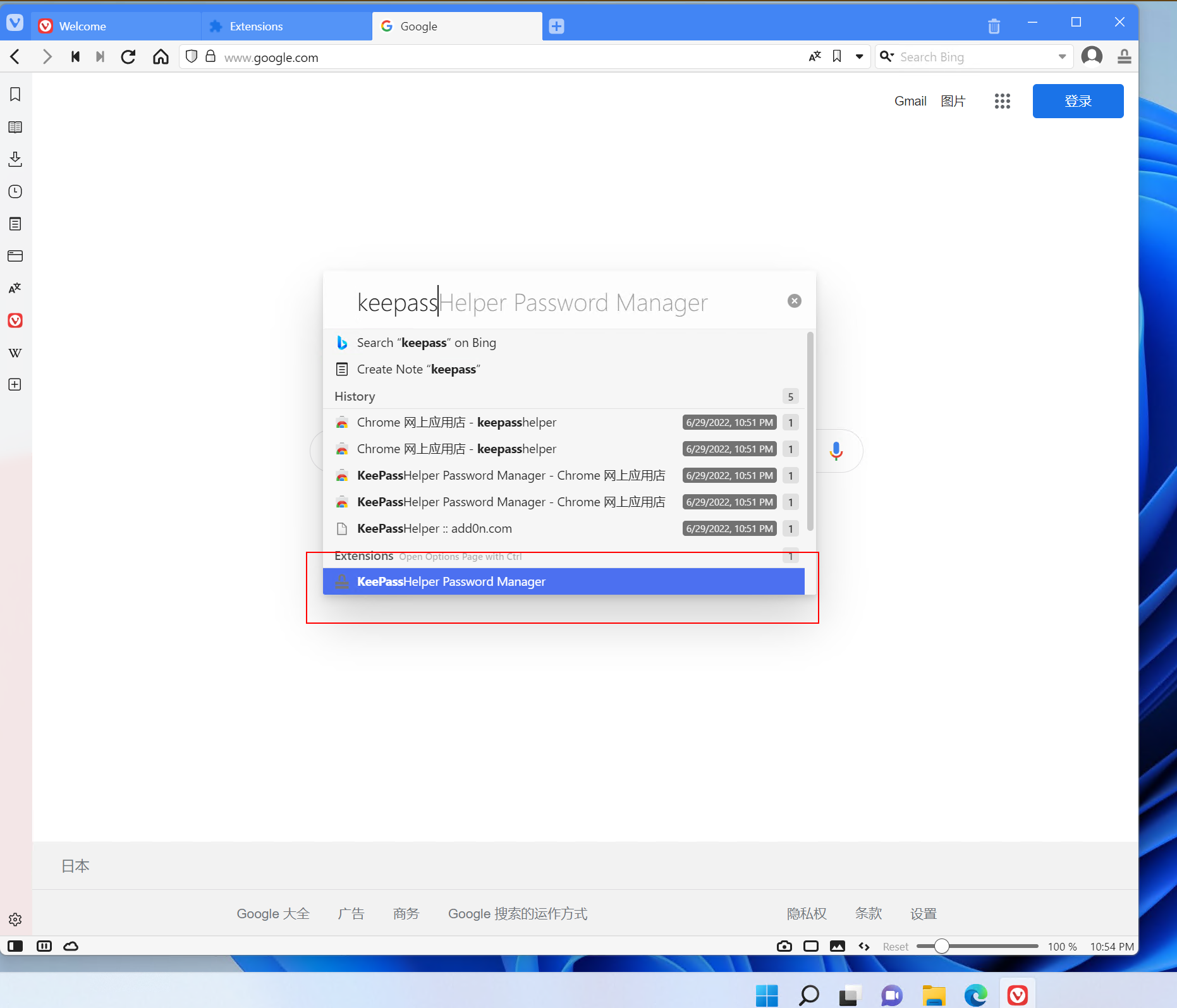Open the Windows Start menu

coord(767,995)
